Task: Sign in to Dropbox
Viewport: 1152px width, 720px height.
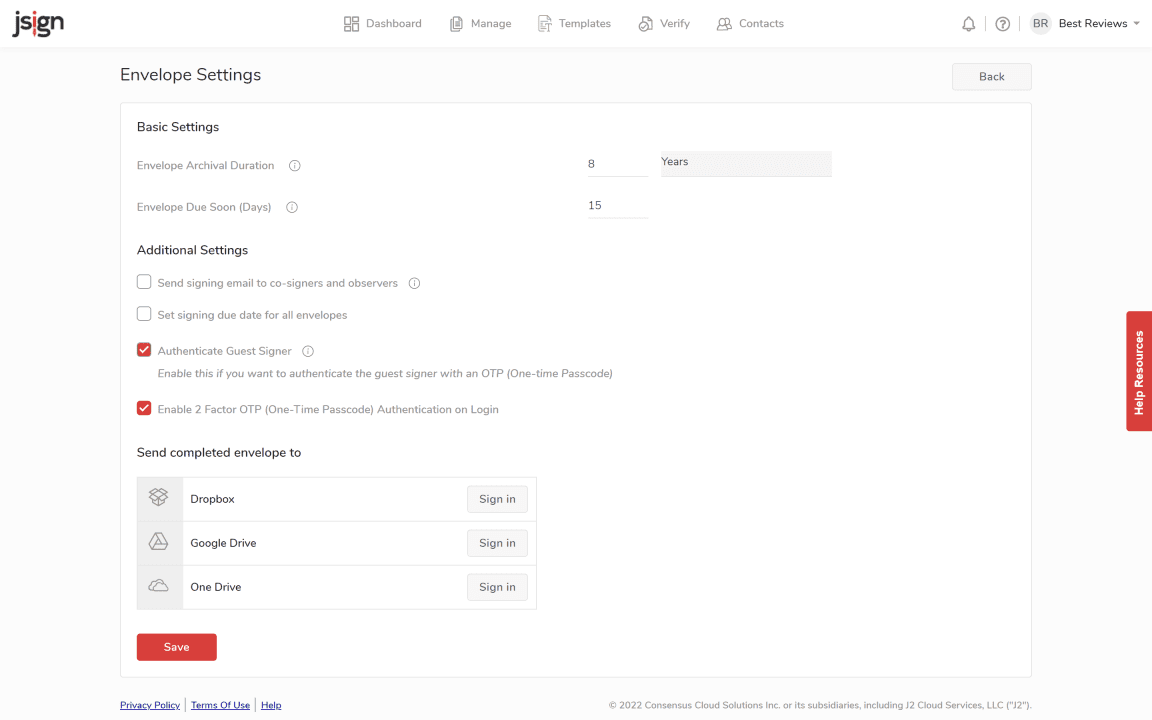Action: tap(497, 498)
